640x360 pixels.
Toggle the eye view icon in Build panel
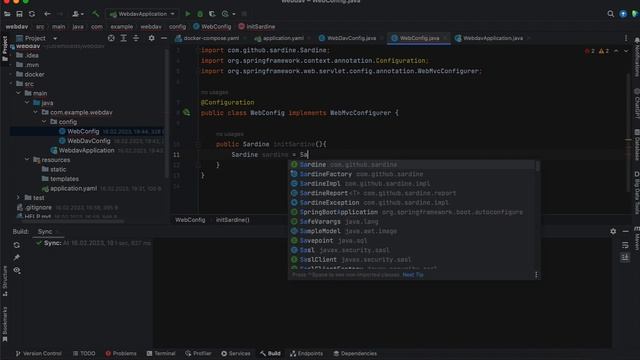pyautogui.click(x=17, y=270)
